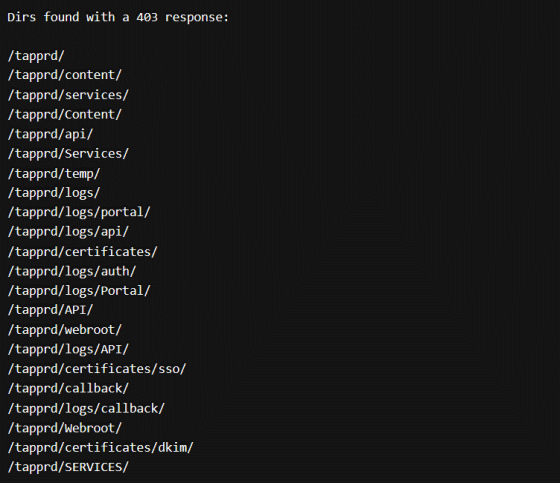The image size is (560, 483).
Task: Select the lowercase /tapprd/webroot/ path
Action: coord(65,330)
